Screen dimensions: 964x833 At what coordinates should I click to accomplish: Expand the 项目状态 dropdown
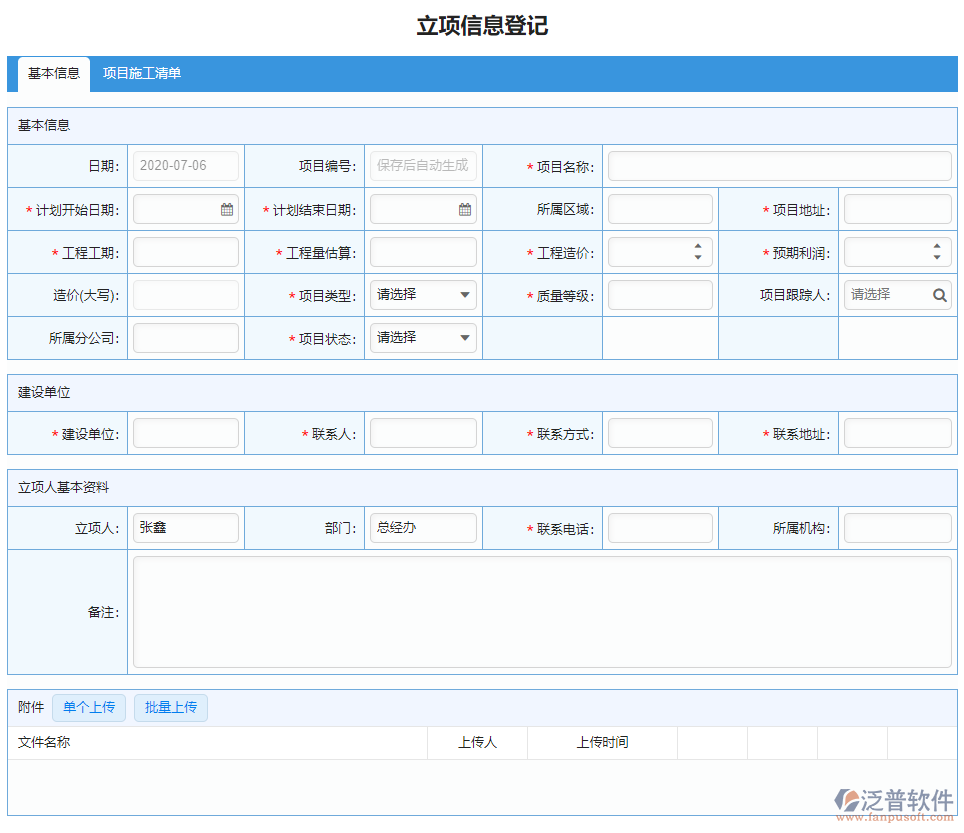coord(423,338)
